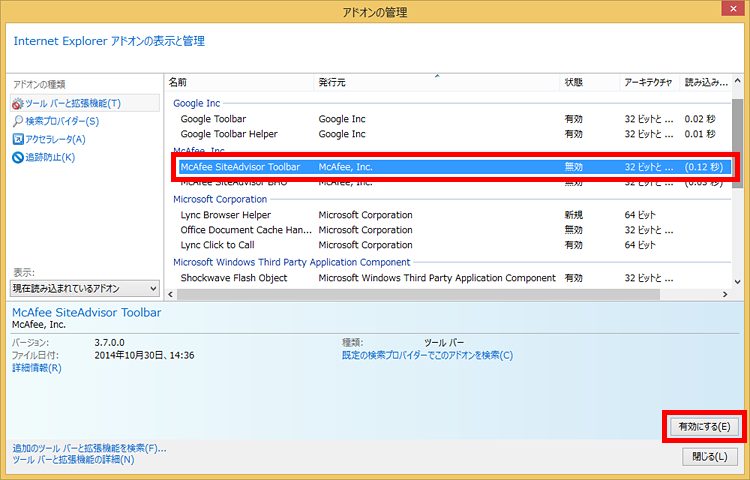Open the 詳細情報(R) link
This screenshot has width=750, height=480.
tap(37, 368)
